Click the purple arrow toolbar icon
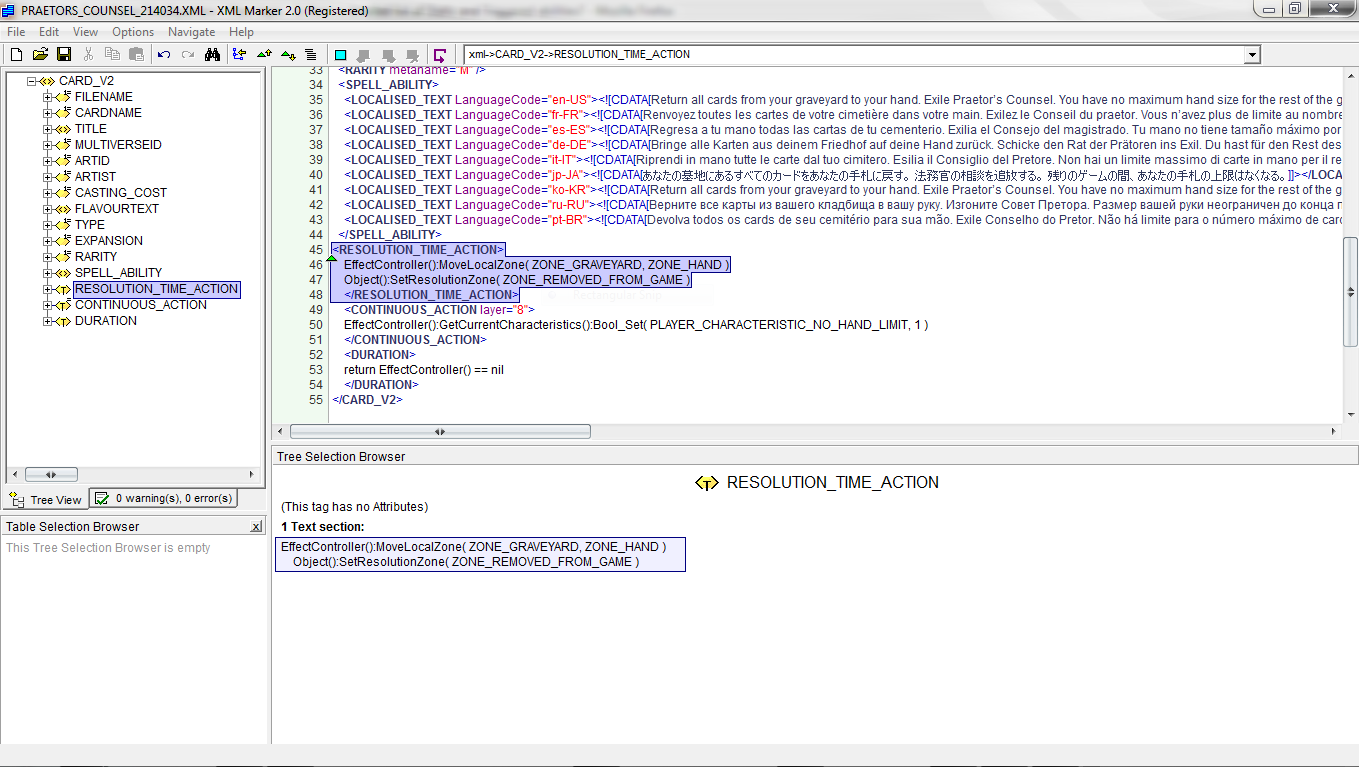 point(440,54)
